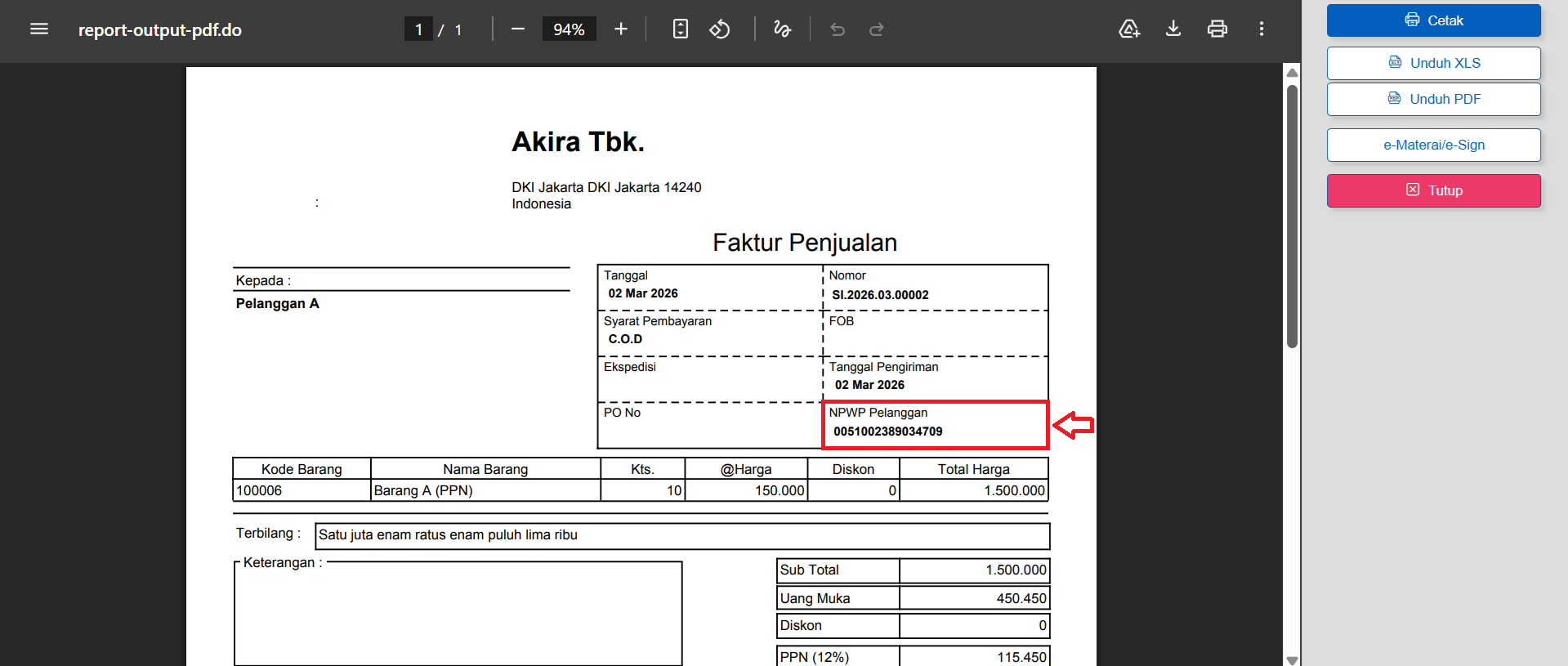Save PDF to Google Drive
1568x666 pixels.
click(x=1128, y=29)
